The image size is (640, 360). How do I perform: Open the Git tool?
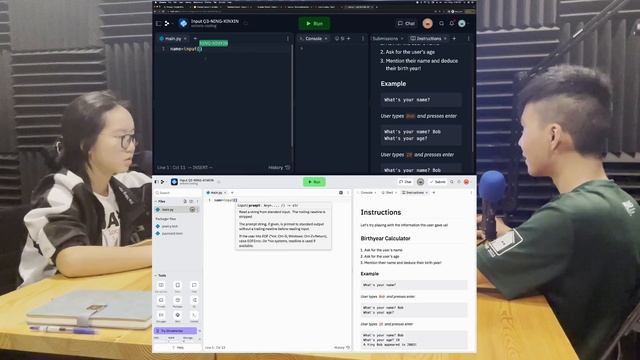tap(194, 301)
